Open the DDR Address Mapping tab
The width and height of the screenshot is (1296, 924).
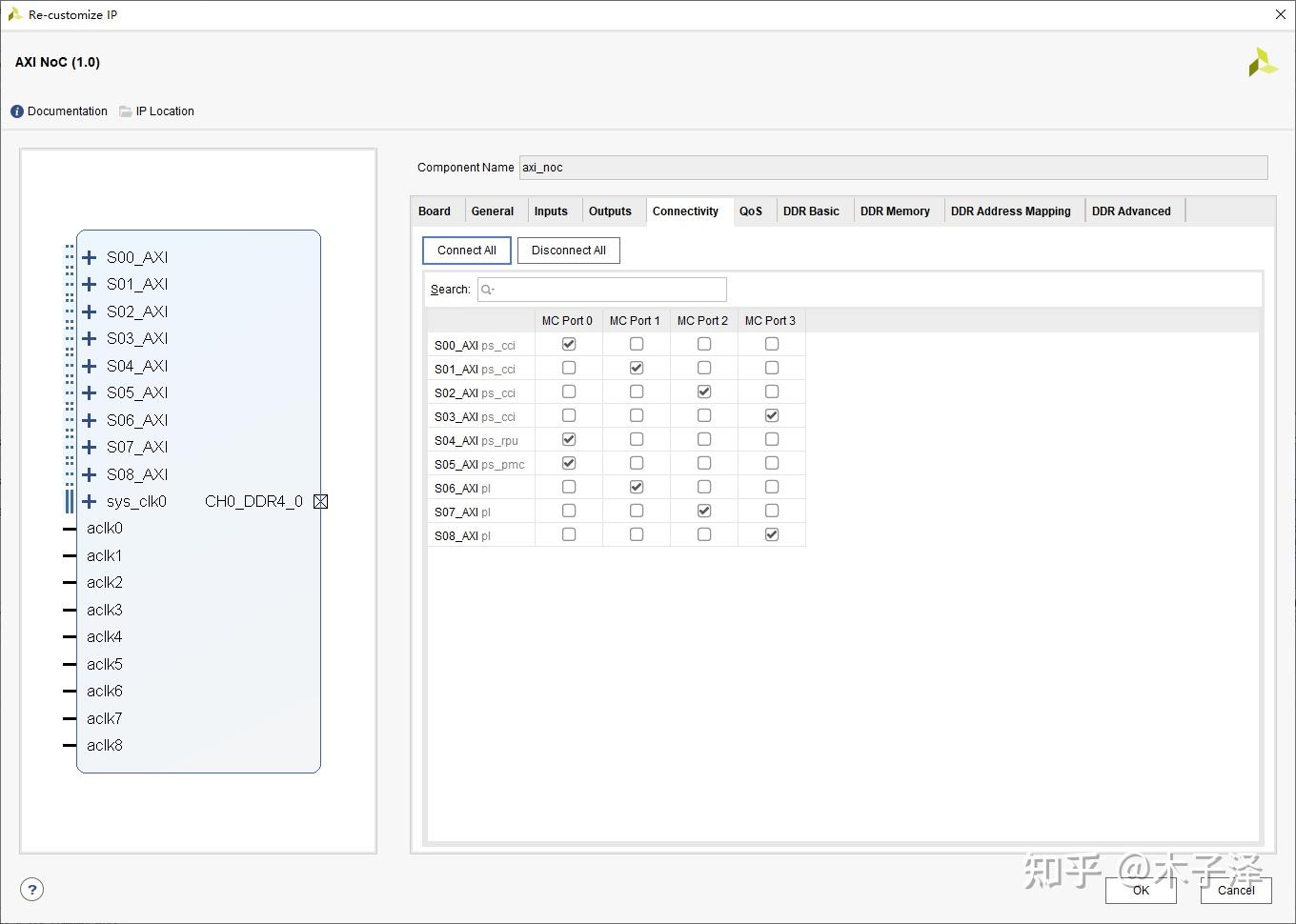[1011, 211]
